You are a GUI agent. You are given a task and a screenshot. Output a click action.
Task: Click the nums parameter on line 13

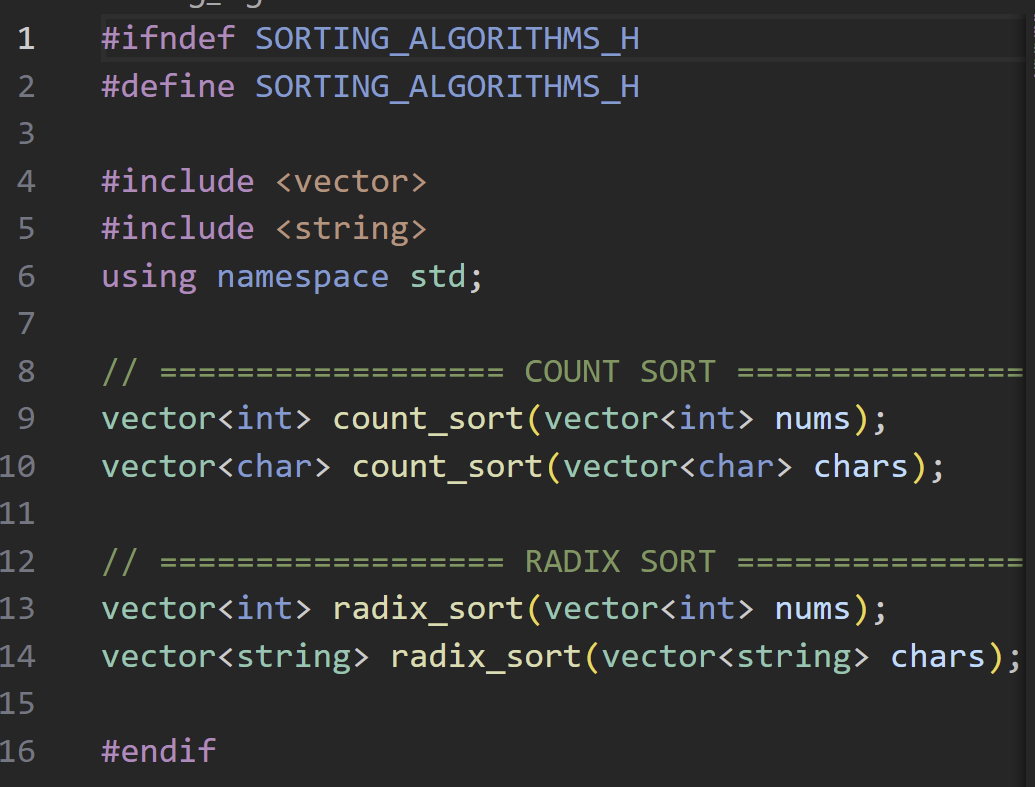(813, 608)
